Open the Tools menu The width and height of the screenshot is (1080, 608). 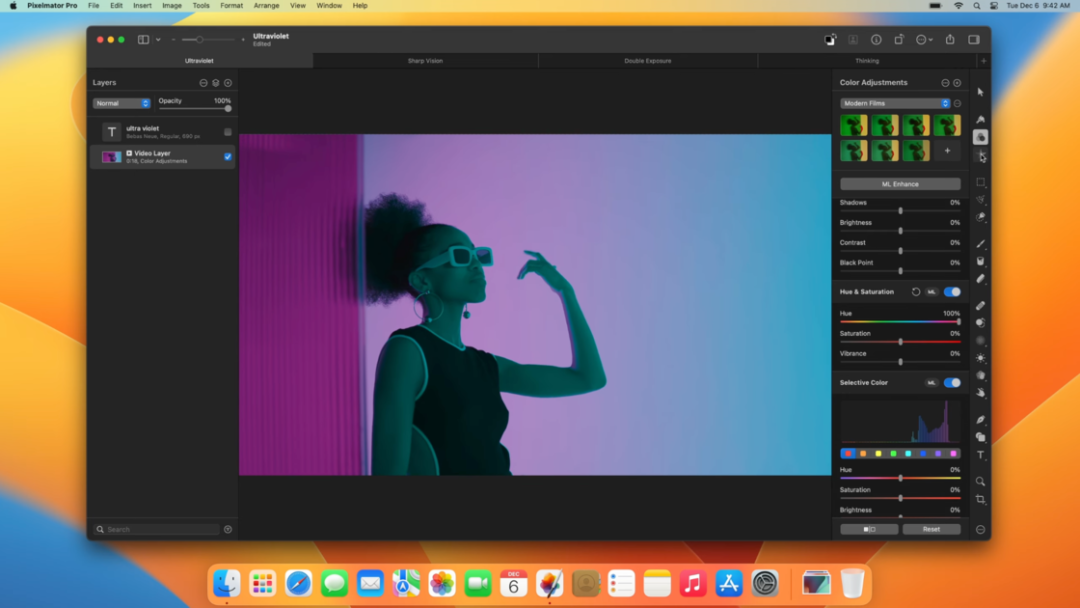(x=201, y=6)
